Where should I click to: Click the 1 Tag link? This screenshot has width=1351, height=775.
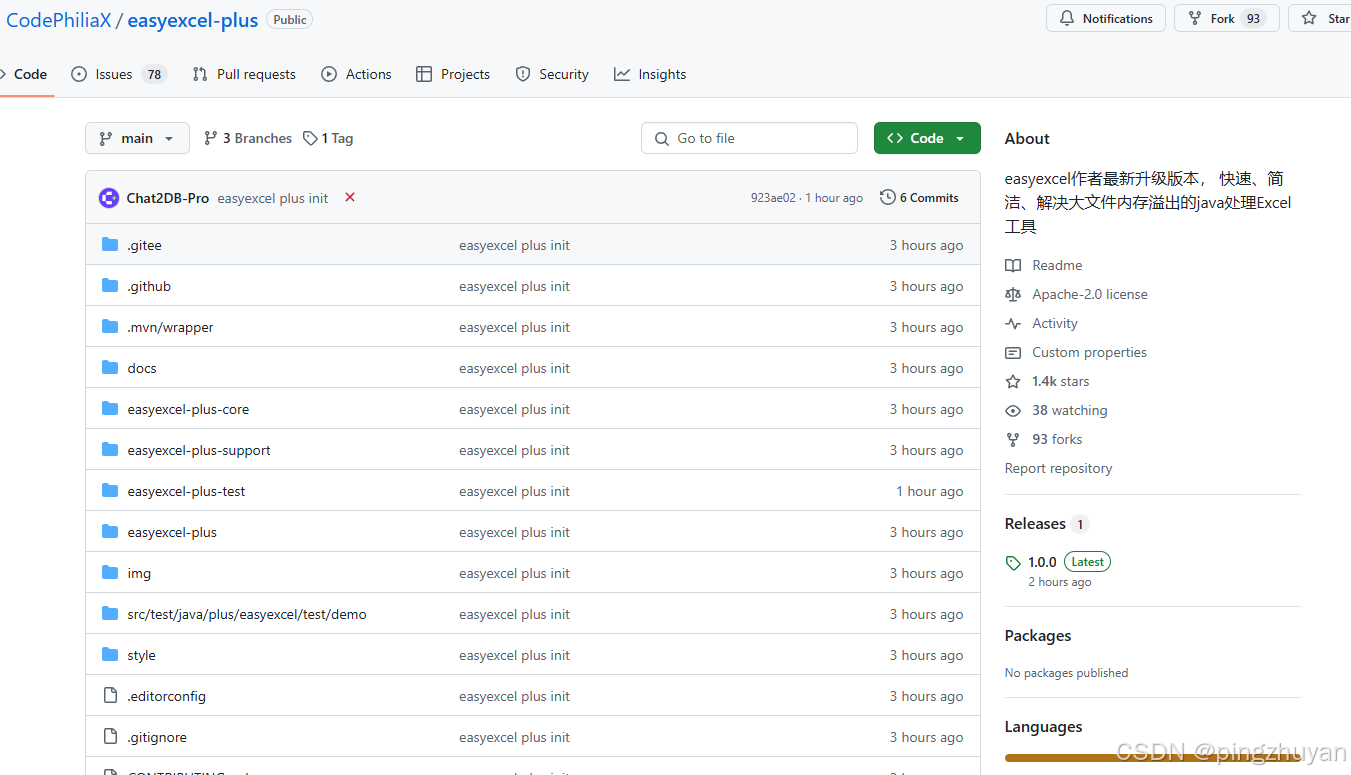tap(328, 138)
